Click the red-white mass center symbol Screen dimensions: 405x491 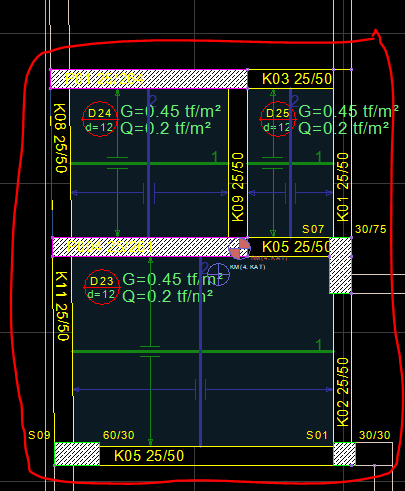pos(240,248)
